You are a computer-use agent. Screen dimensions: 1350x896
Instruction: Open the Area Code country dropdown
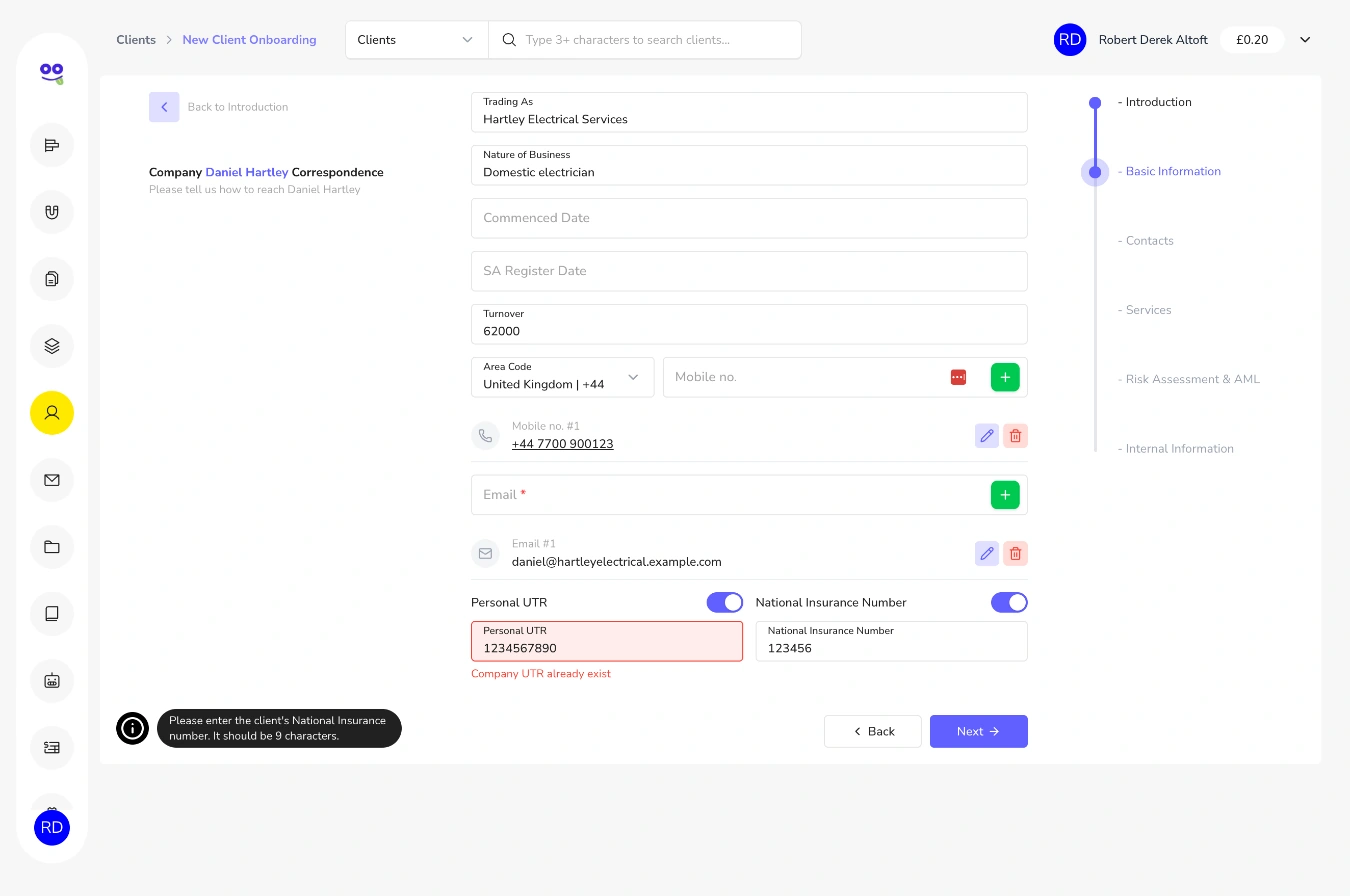pyautogui.click(x=563, y=377)
